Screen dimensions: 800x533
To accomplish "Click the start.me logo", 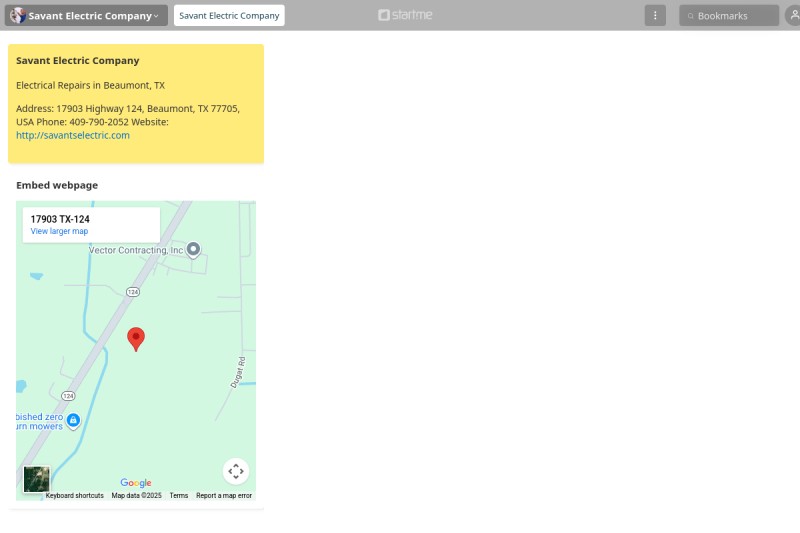I will click(x=405, y=15).
